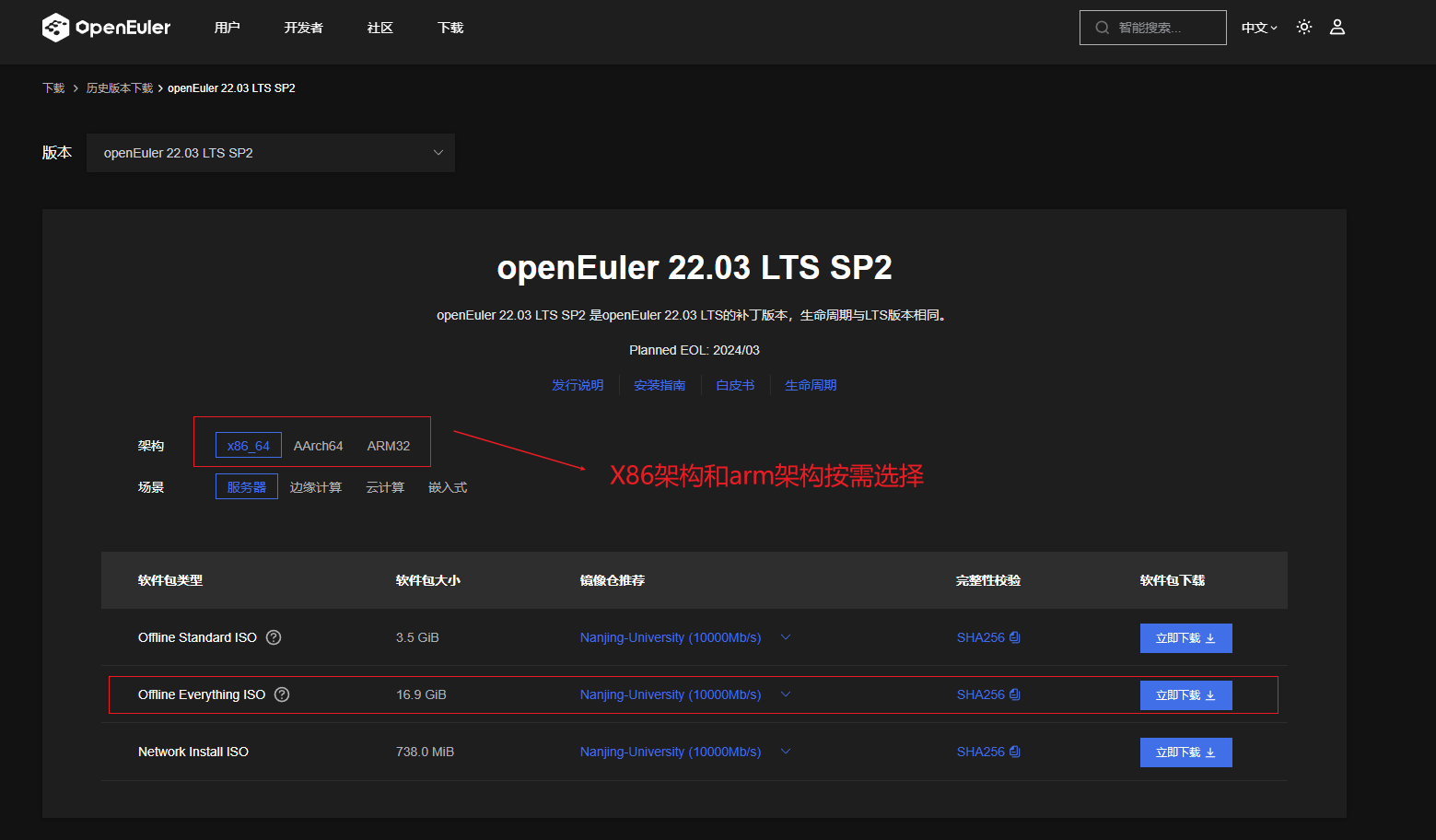The image size is (1436, 840).
Task: Toggle the light/dark theme sun icon
Action: 1304,27
